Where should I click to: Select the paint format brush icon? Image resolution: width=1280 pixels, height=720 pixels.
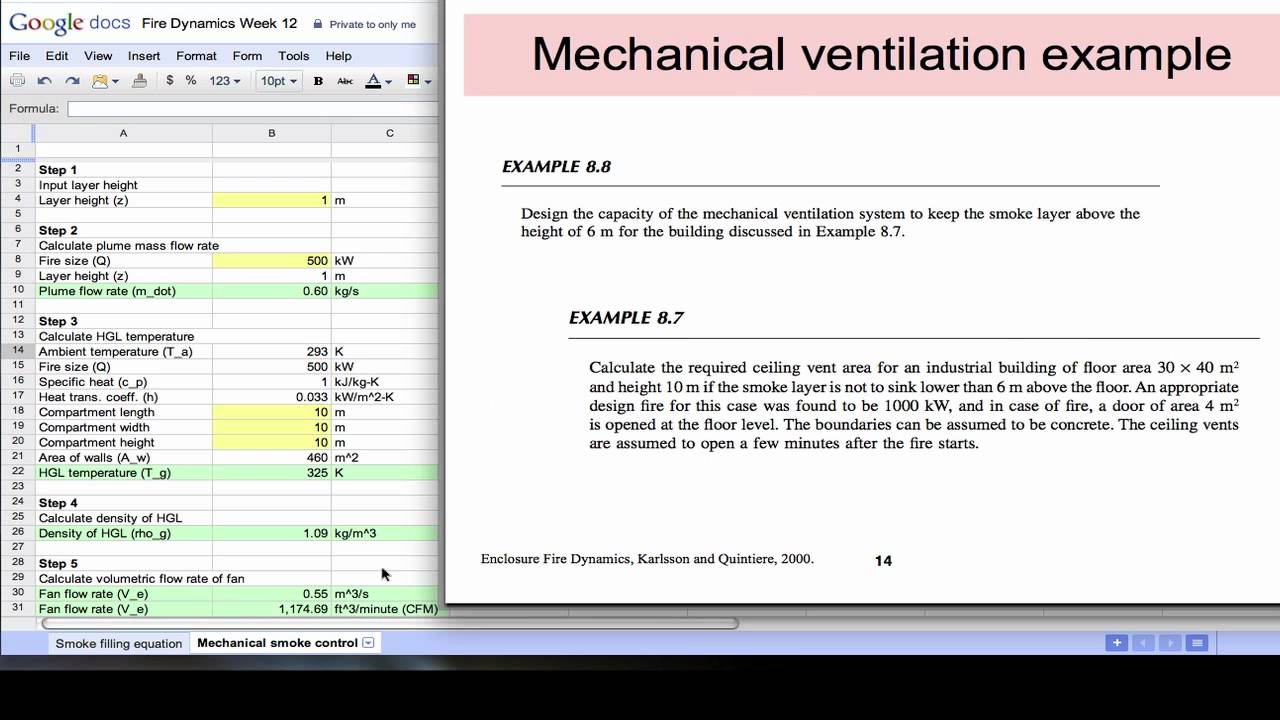point(140,81)
